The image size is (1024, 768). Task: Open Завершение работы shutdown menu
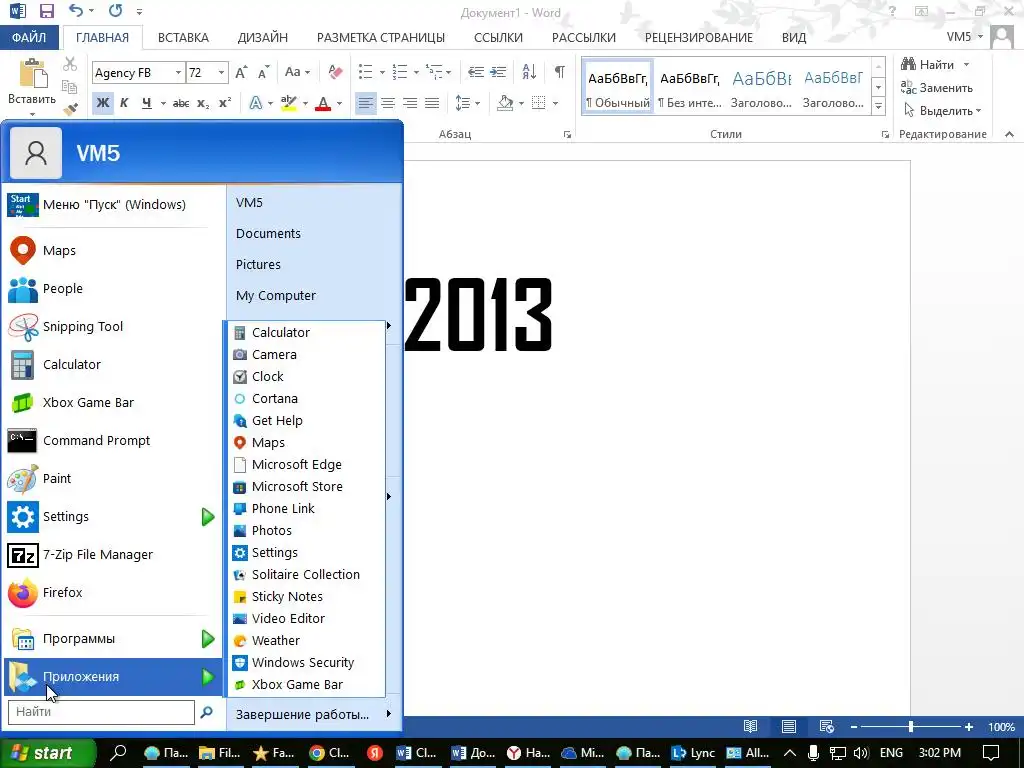[314, 714]
